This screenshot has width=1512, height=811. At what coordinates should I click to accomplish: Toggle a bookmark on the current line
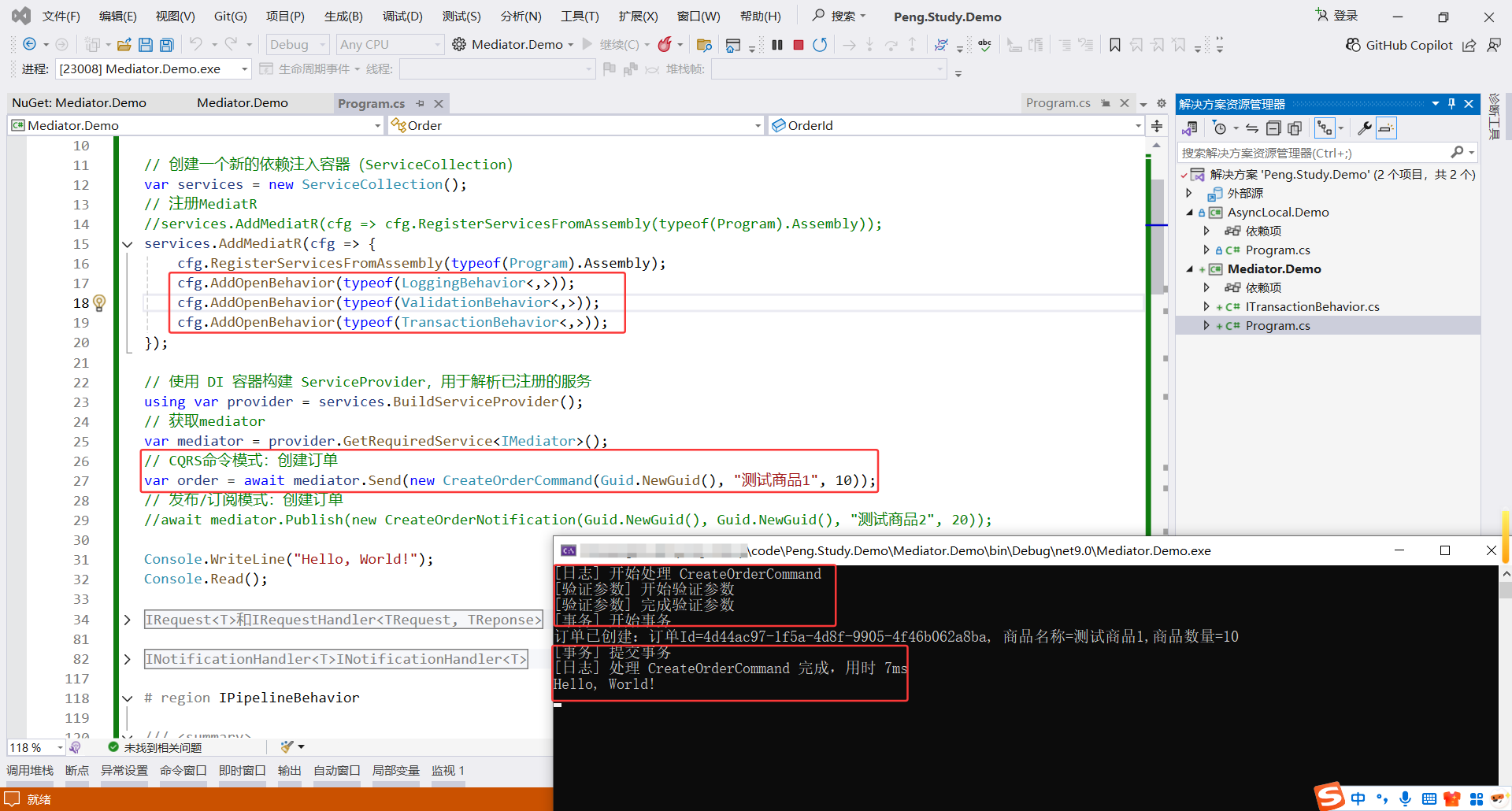1115,45
